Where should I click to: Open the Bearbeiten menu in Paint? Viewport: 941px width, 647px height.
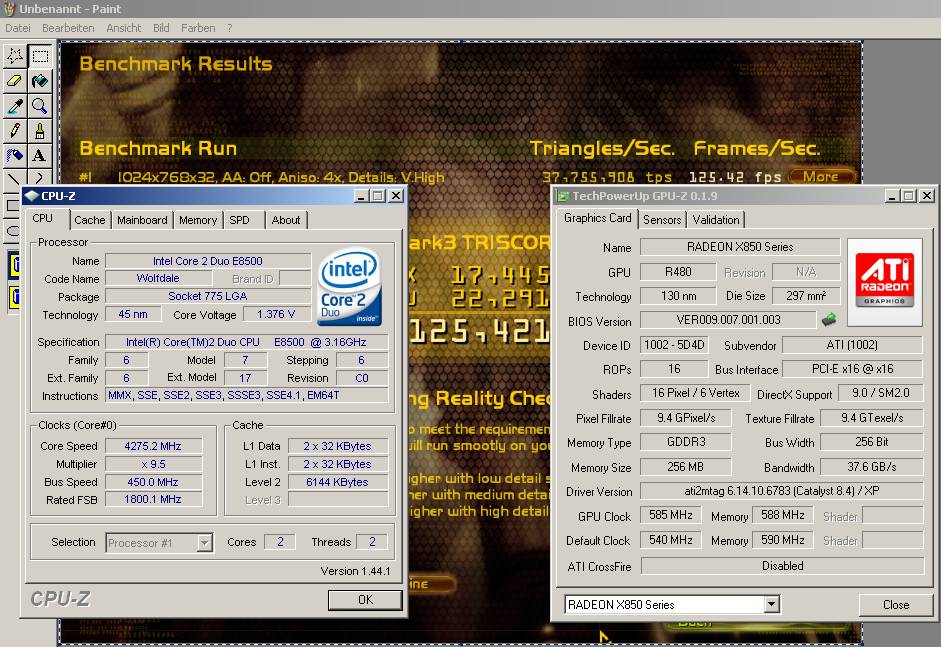point(68,28)
